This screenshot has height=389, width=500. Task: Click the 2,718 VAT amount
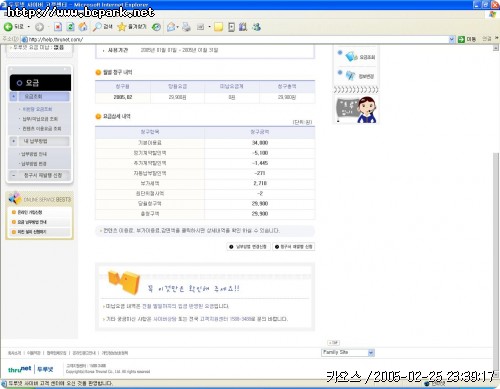[260, 183]
